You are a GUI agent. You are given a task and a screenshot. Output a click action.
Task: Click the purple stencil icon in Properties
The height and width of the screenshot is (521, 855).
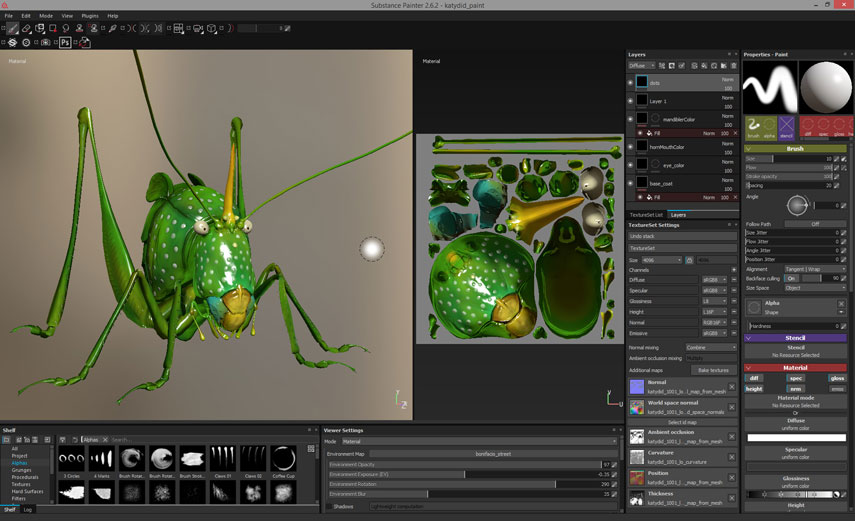(x=786, y=126)
